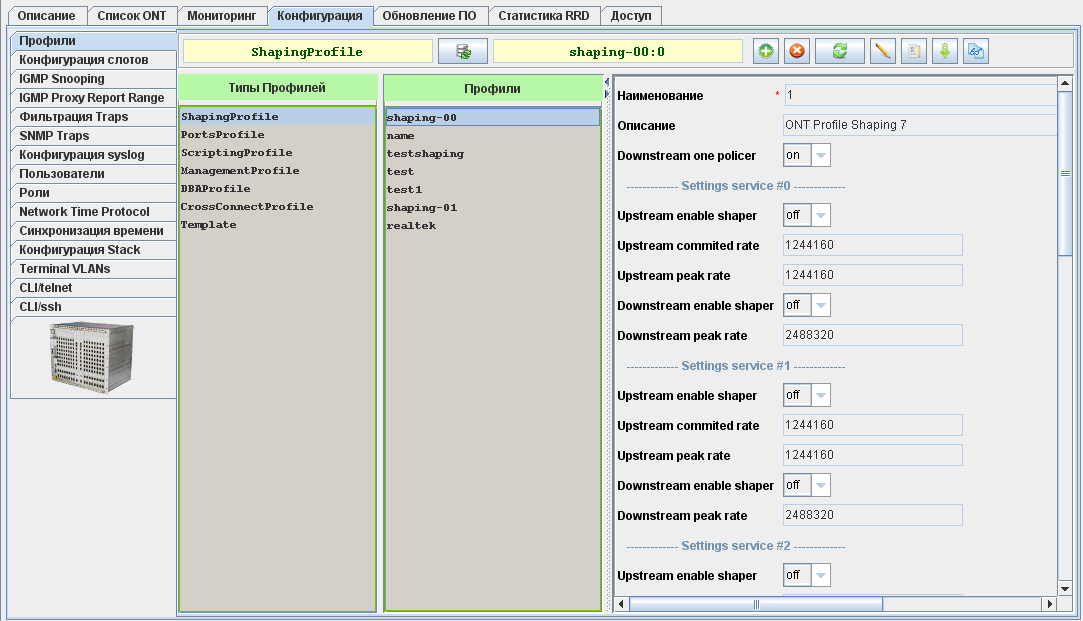Open Фильтрация Traps sidebar item
This screenshot has height=621, width=1083.
(94, 117)
